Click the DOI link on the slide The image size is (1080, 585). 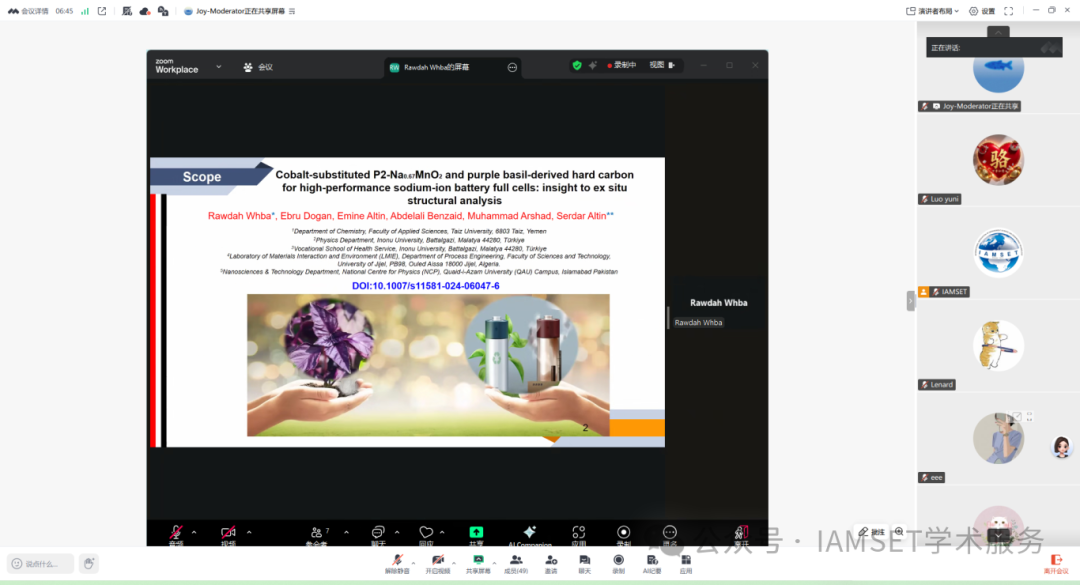coord(425,286)
